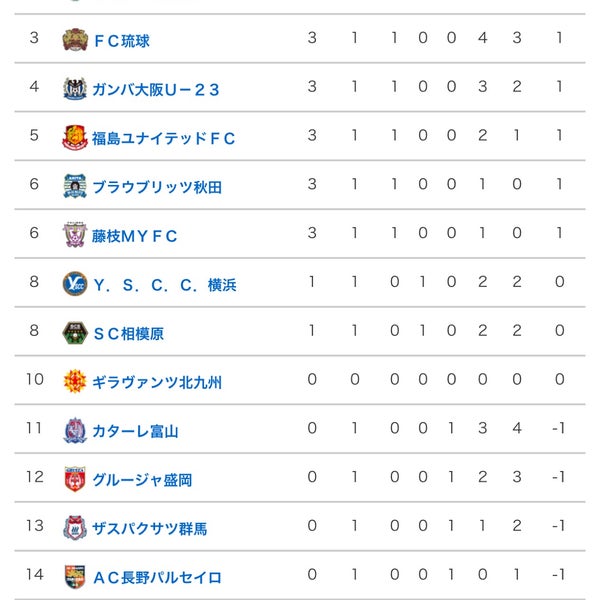Screen dimensions: 600x600
Task: Click the FC琉球 team crest icon
Action: (x=75, y=40)
